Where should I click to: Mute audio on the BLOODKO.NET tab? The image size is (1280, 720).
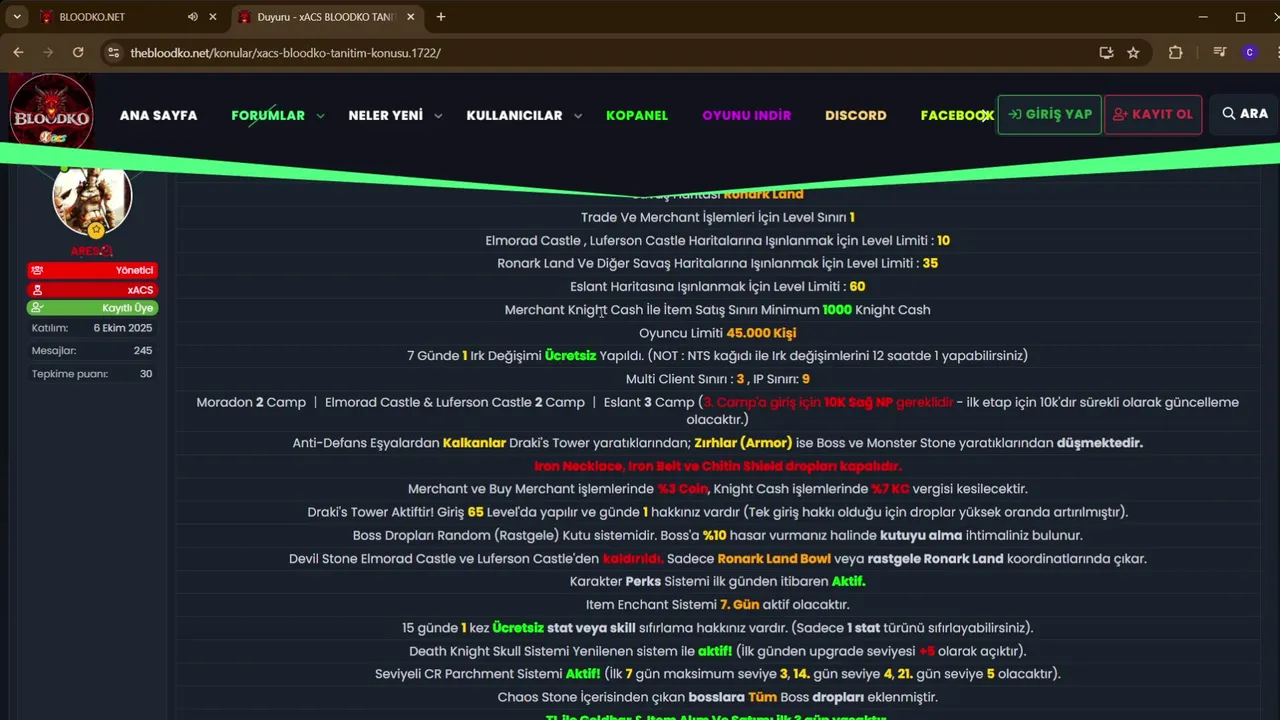pos(193,17)
